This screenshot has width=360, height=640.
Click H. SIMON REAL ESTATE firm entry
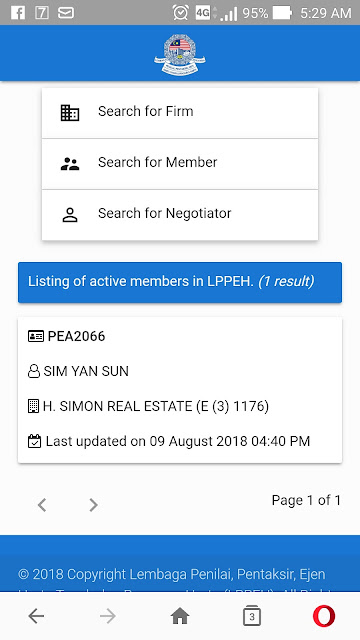[x=156, y=406]
